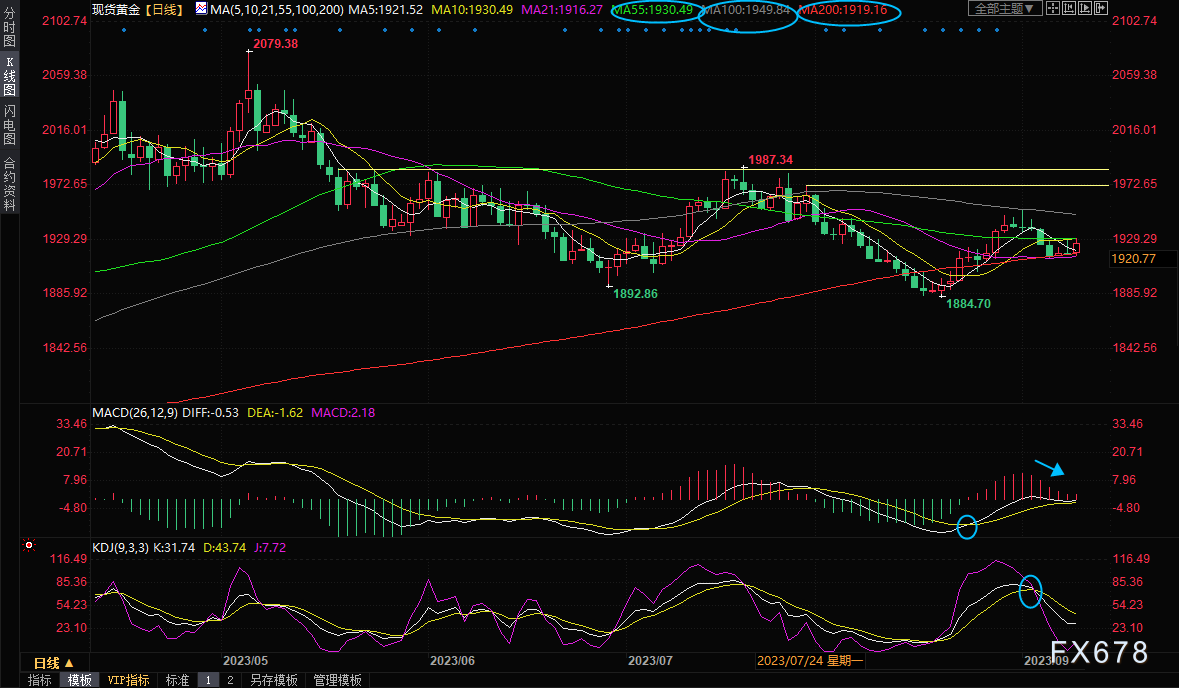The image size is (1179, 688).
Task: Click the export panel arrow icon
Action: pos(1100,9)
